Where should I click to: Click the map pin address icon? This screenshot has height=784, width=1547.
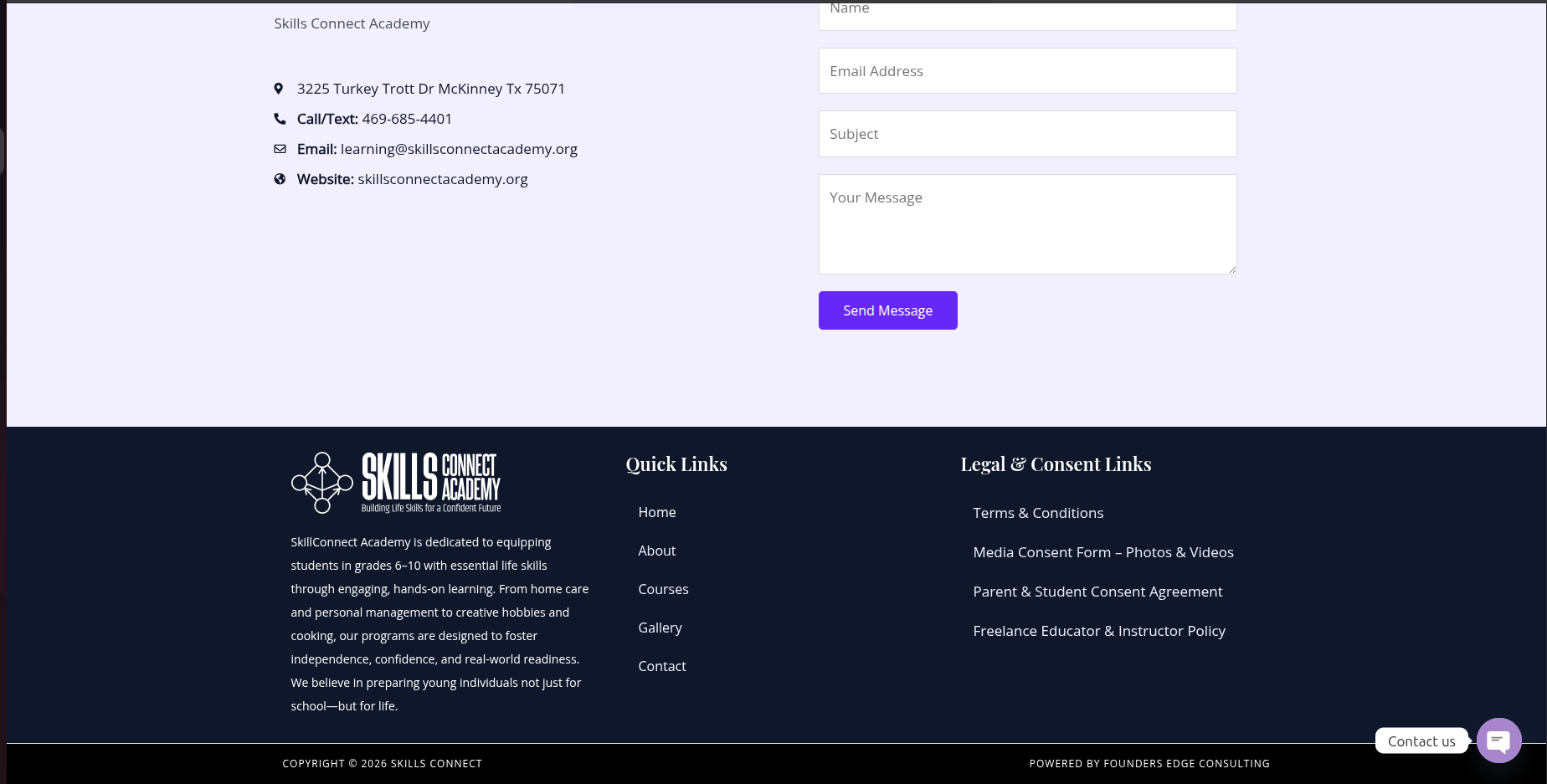click(x=279, y=89)
